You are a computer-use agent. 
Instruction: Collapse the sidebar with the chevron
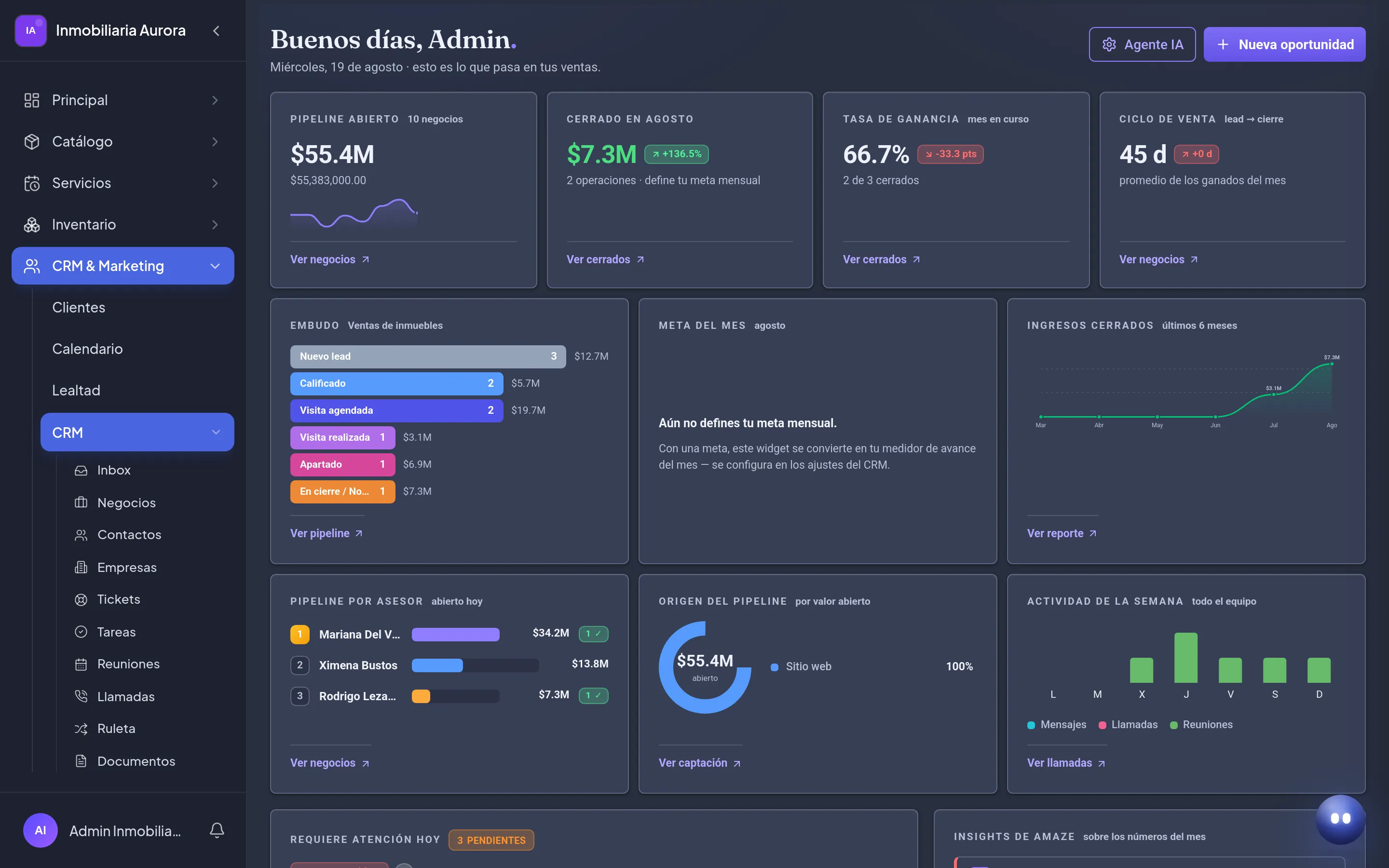pos(216,31)
